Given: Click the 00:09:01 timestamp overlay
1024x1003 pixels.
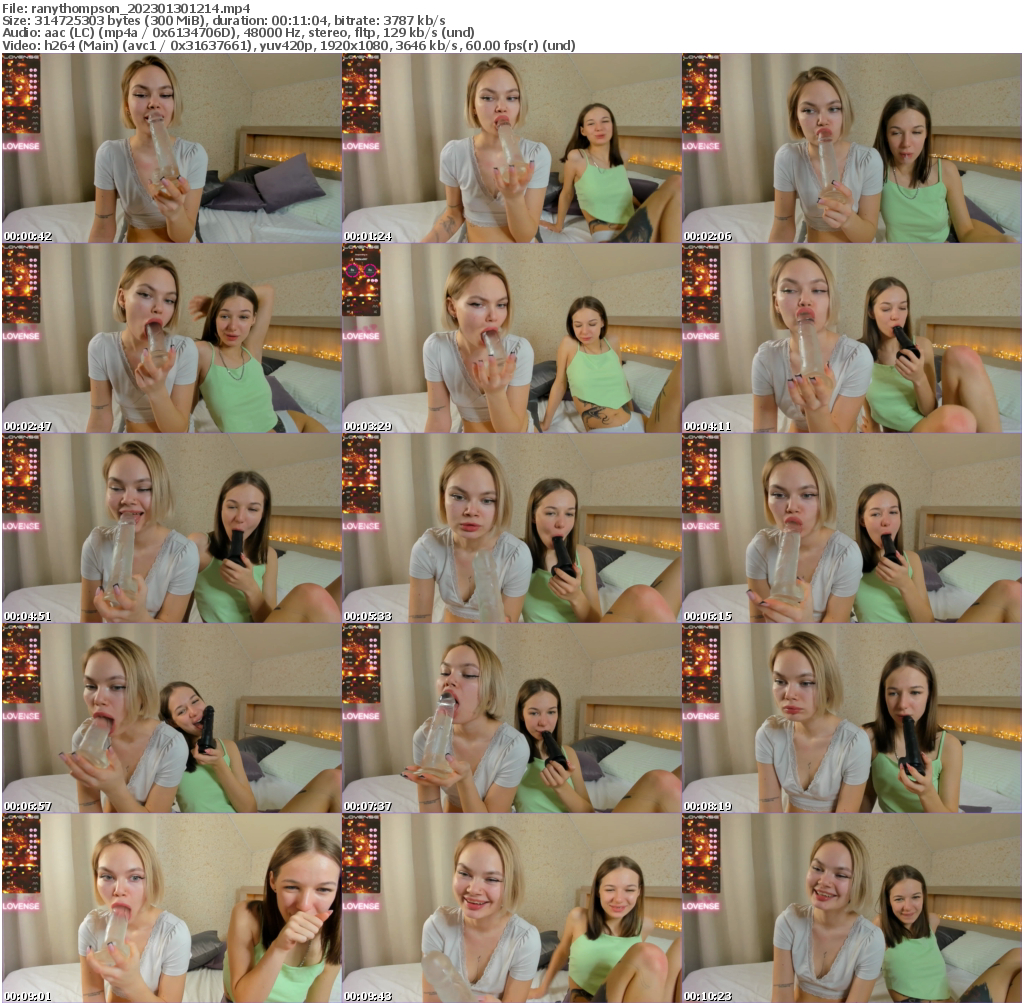Looking at the screenshot, I should [27, 996].
